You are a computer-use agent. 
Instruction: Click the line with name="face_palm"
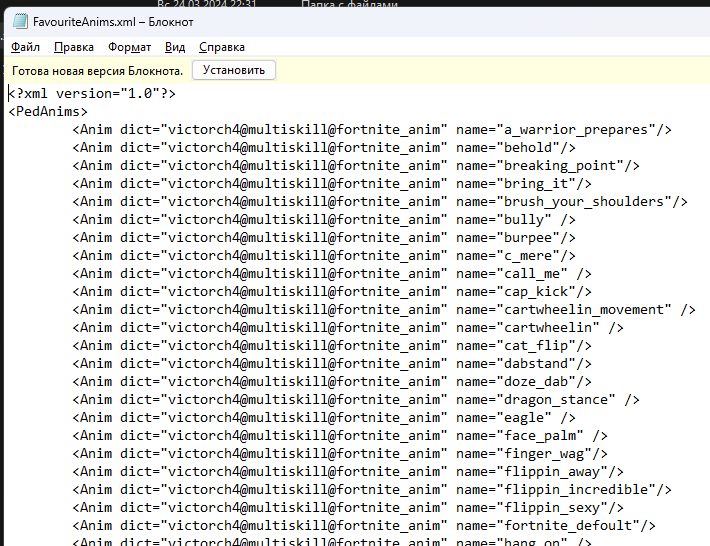[340, 436]
